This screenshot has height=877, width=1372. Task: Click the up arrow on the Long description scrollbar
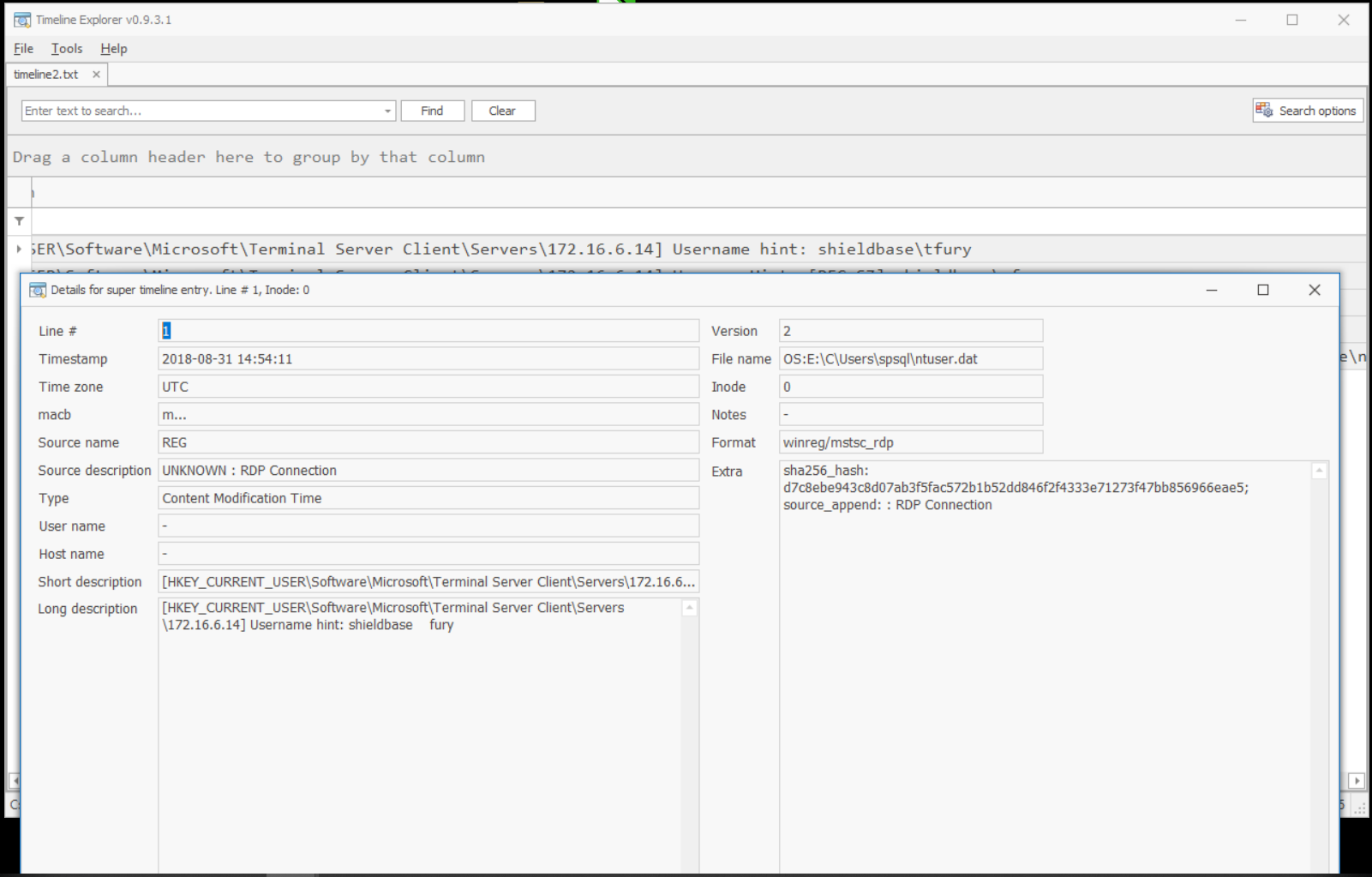(x=689, y=607)
